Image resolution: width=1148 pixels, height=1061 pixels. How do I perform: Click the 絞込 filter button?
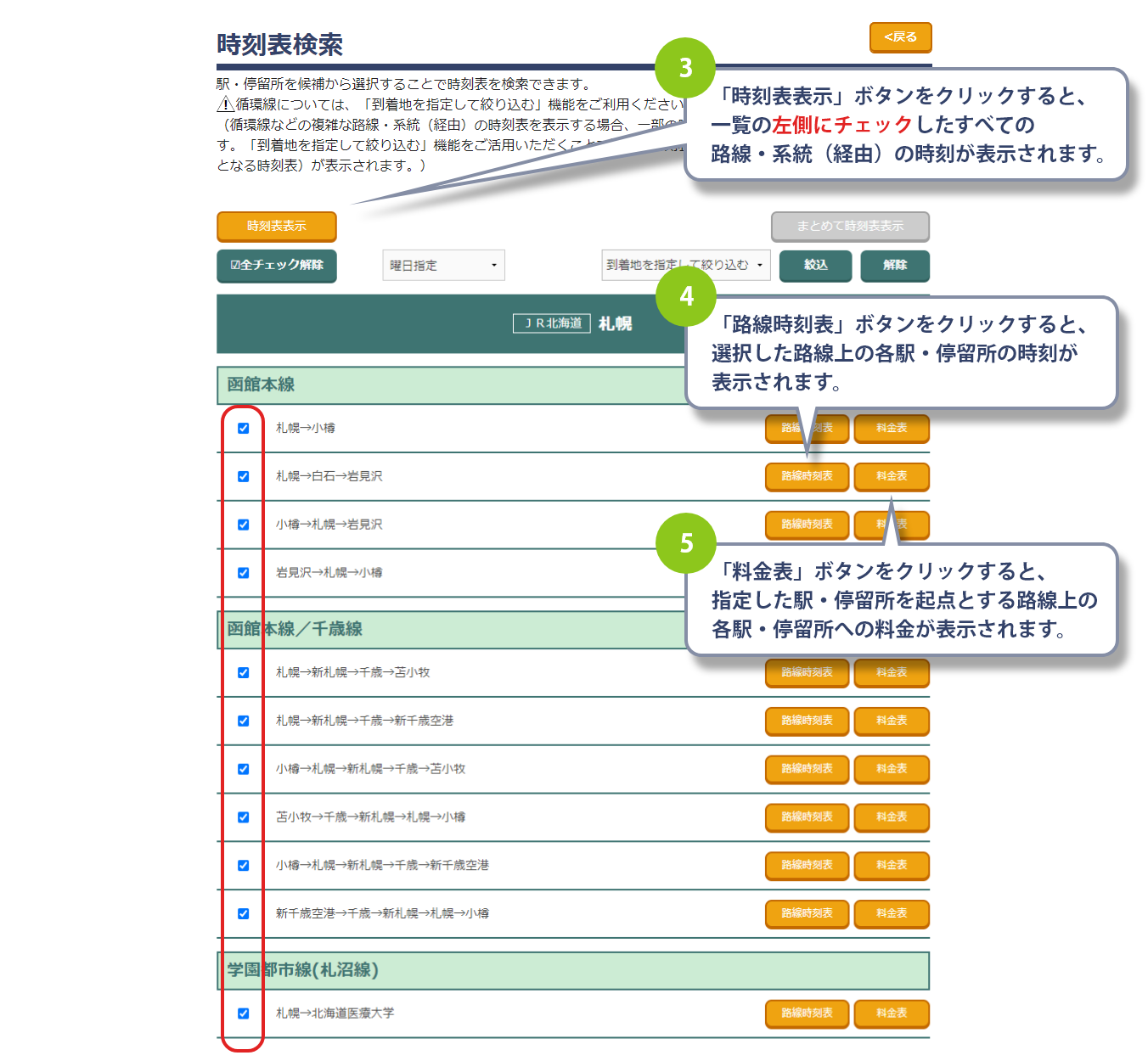pos(816,266)
